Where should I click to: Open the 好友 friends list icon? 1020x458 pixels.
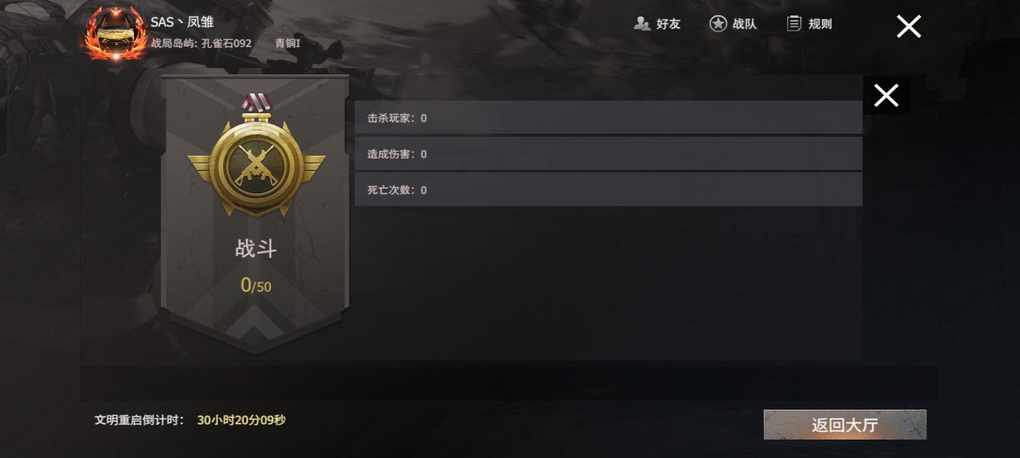coord(641,24)
